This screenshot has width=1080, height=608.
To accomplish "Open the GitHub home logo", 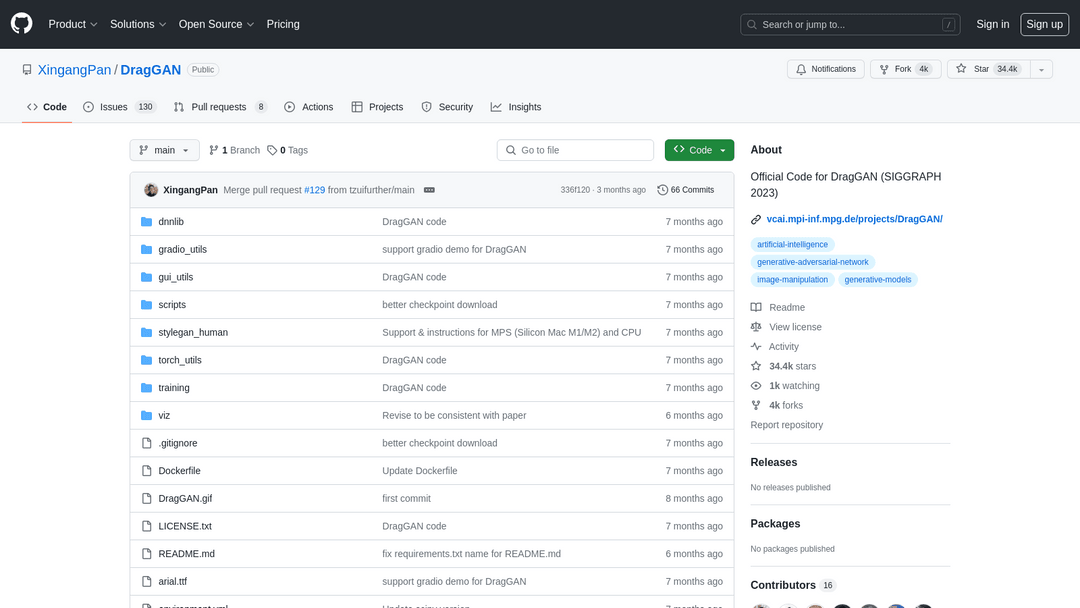I will coord(21,24).
